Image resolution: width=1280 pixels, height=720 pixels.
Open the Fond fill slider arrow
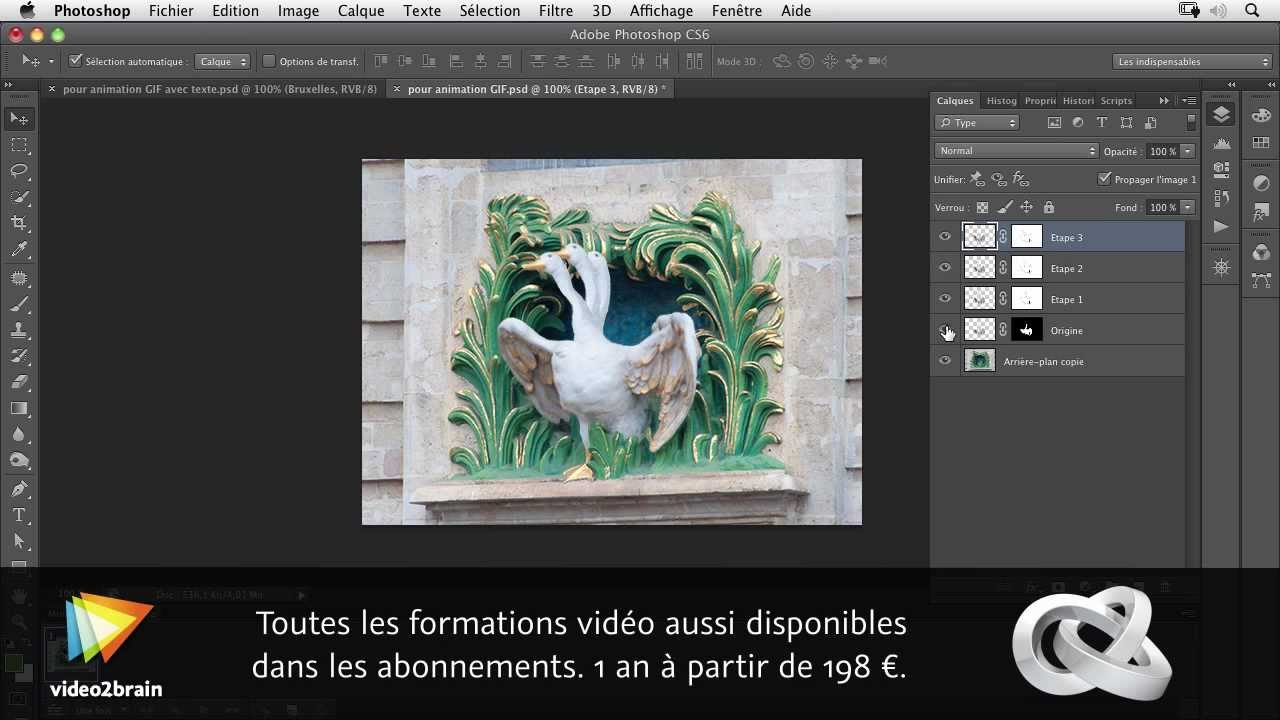[x=1187, y=207]
